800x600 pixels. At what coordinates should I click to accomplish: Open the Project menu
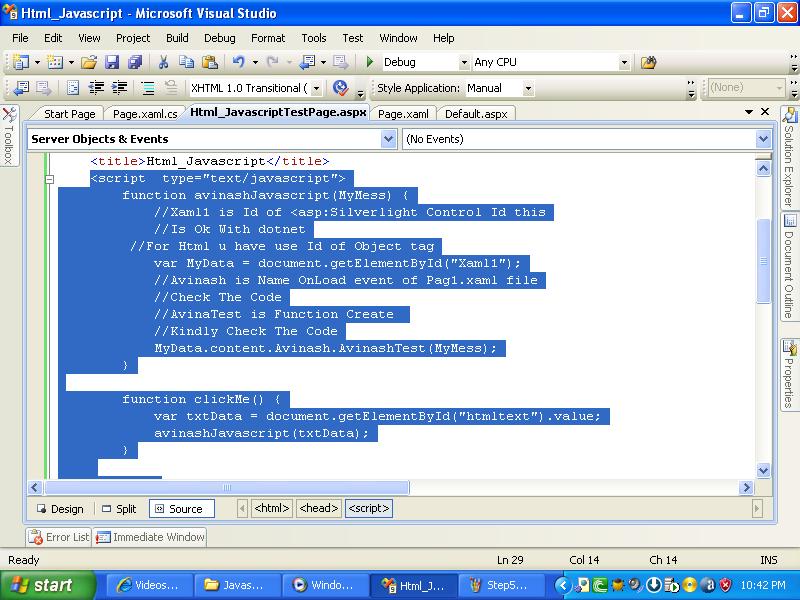point(133,38)
